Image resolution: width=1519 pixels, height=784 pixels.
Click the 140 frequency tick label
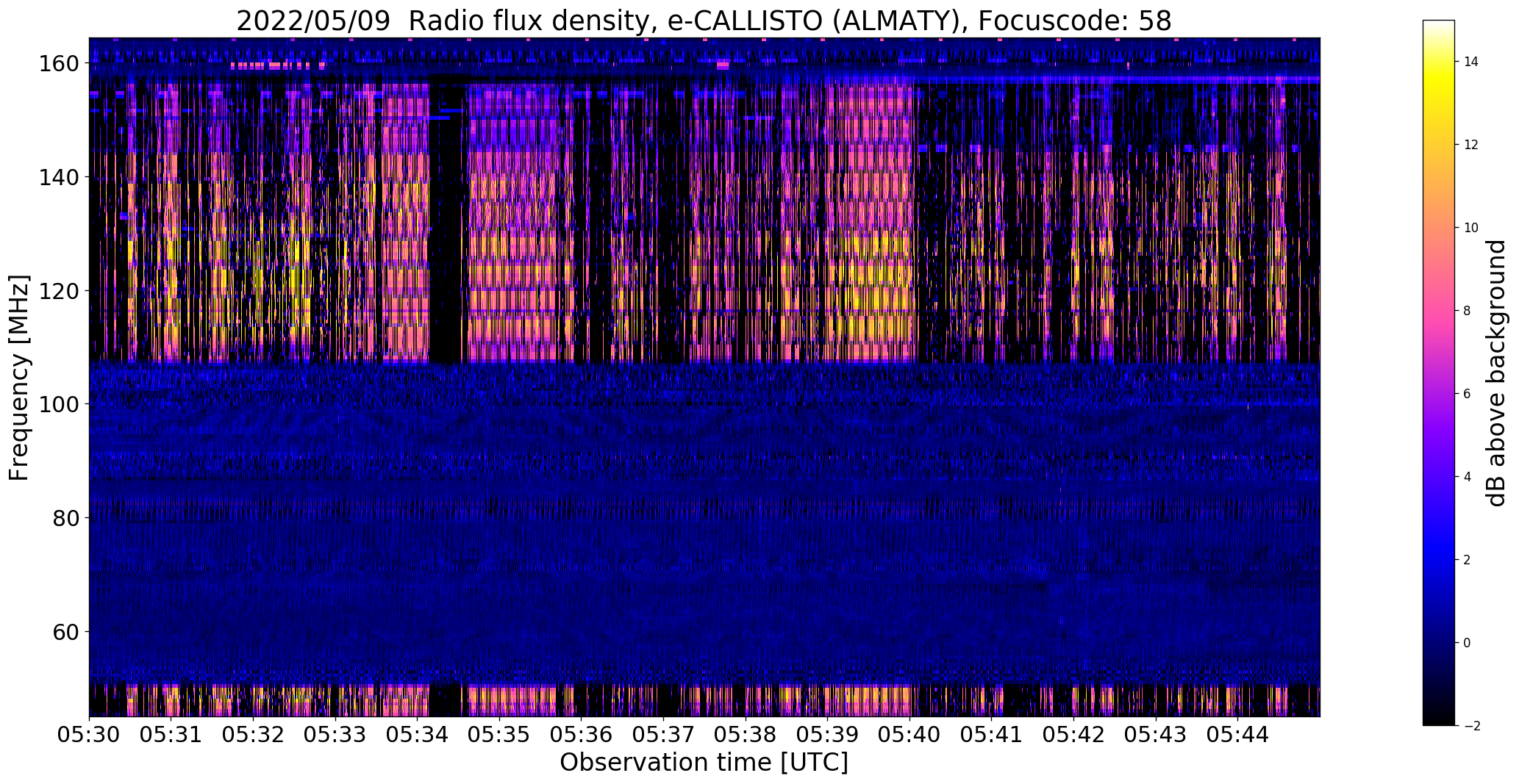tap(59, 177)
